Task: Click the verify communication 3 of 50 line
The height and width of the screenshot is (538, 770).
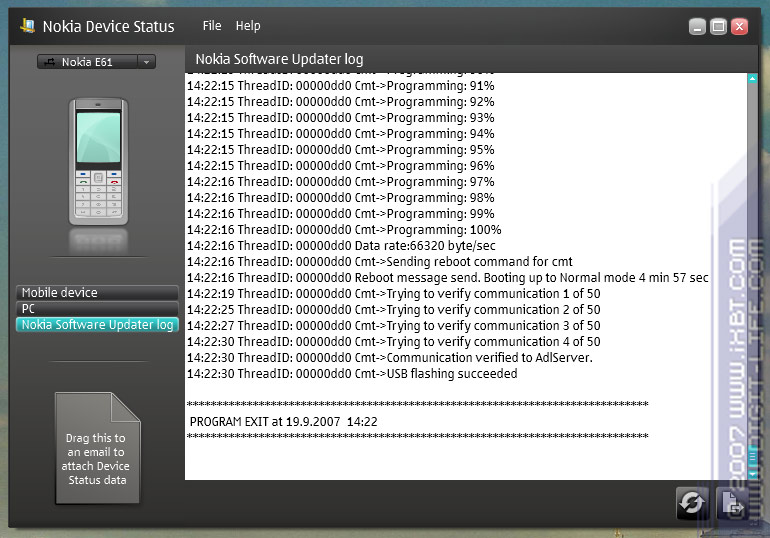Action: tap(393, 326)
